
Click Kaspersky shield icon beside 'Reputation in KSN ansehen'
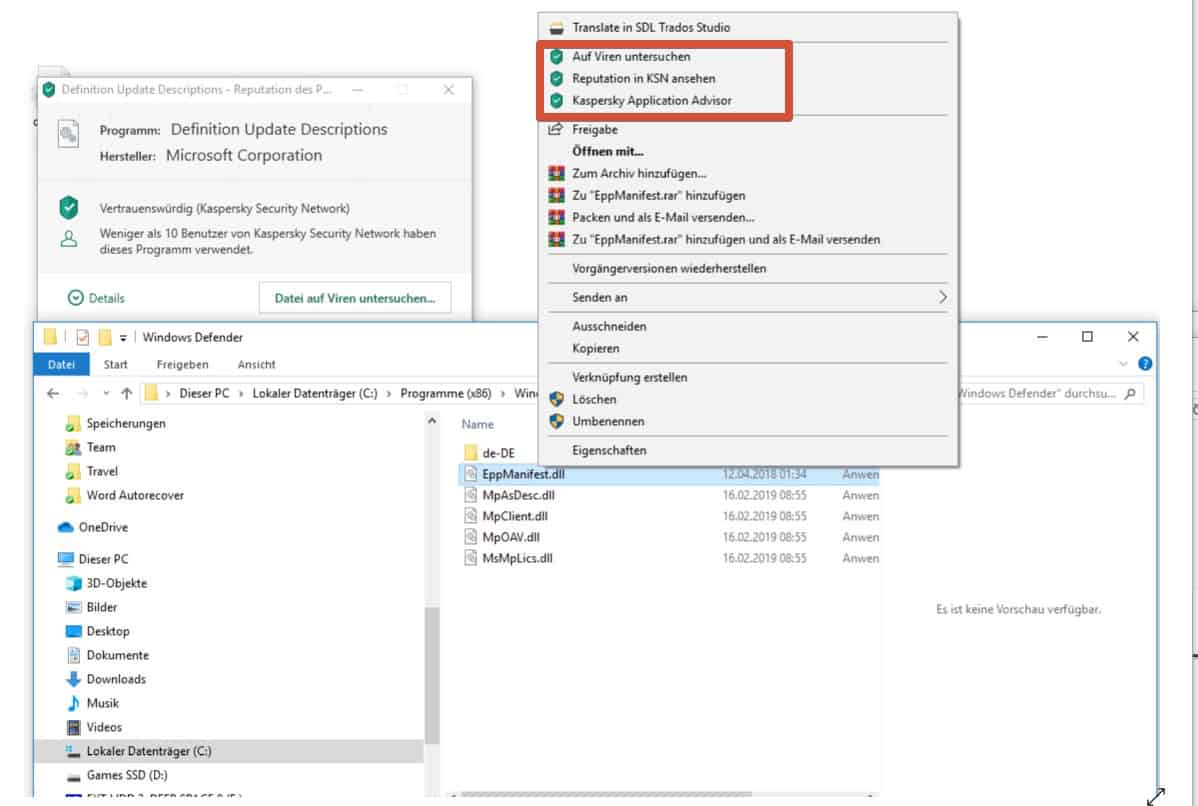(556, 79)
